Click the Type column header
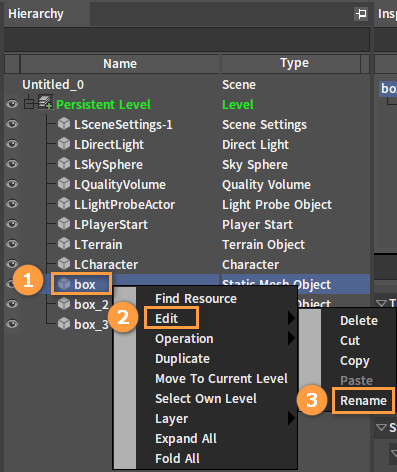 [x=294, y=63]
